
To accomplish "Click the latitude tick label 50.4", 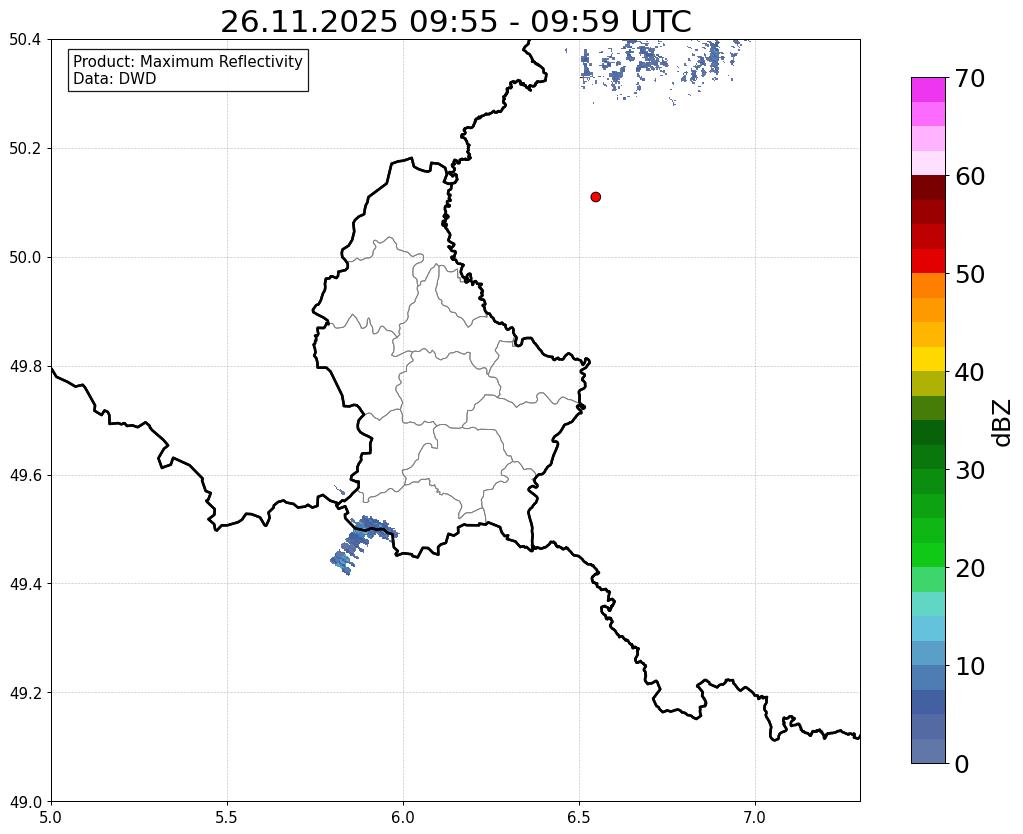I will tap(25, 40).
